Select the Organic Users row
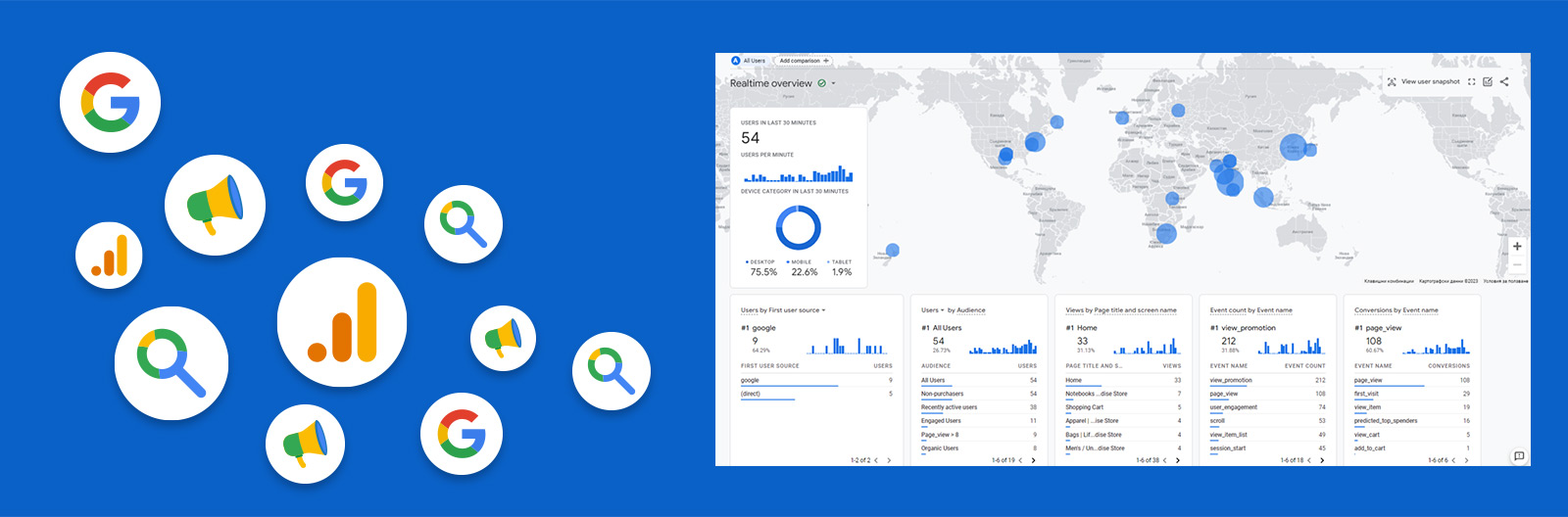Screen dimensions: 1568x517 pyautogui.click(x=979, y=449)
